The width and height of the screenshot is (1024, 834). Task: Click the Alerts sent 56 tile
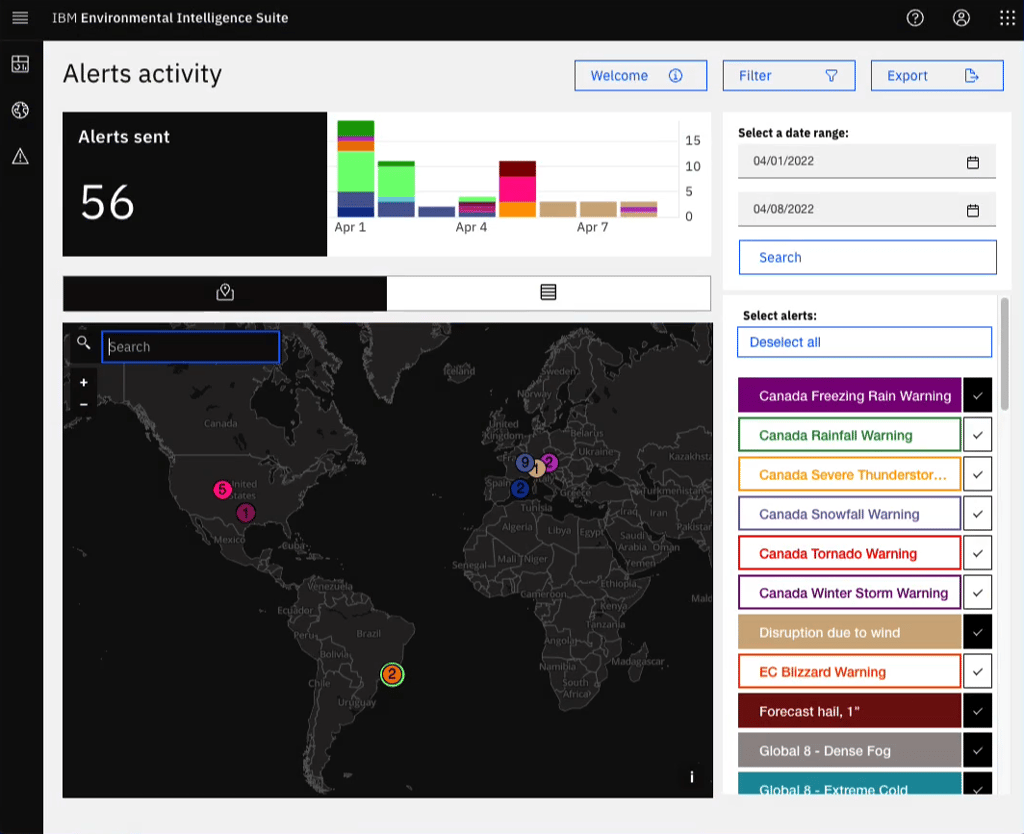click(x=195, y=184)
